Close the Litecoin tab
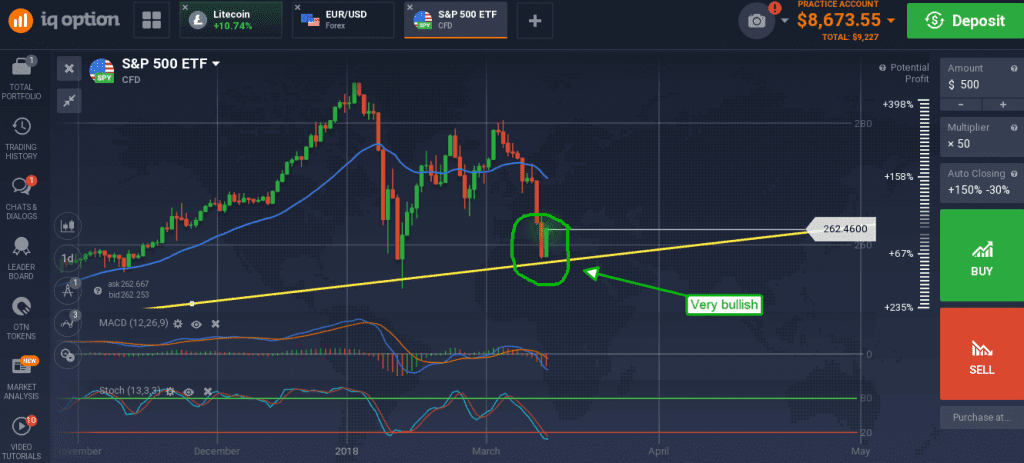This screenshot has width=1024, height=463. click(x=185, y=8)
